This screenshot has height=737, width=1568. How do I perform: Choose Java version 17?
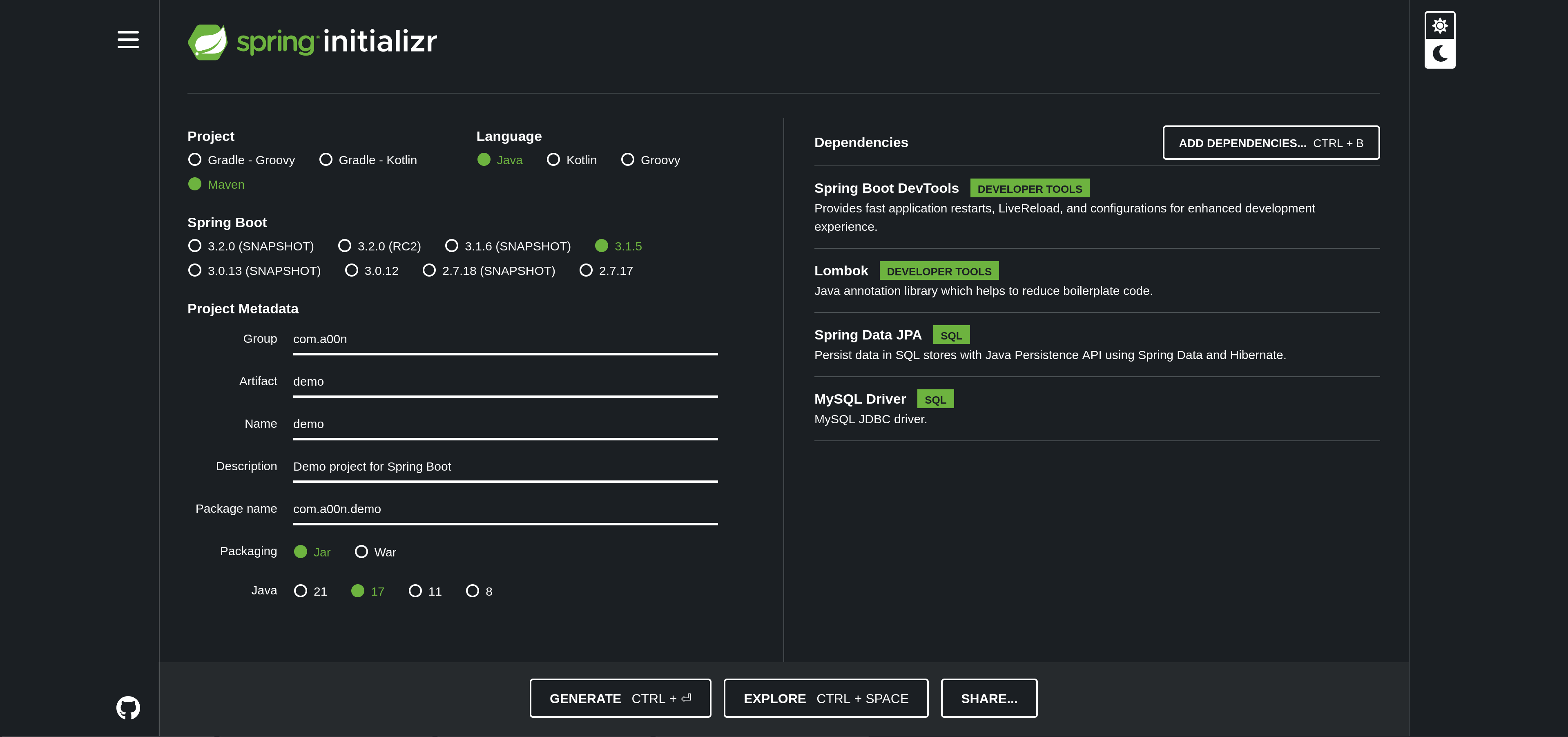point(368,591)
